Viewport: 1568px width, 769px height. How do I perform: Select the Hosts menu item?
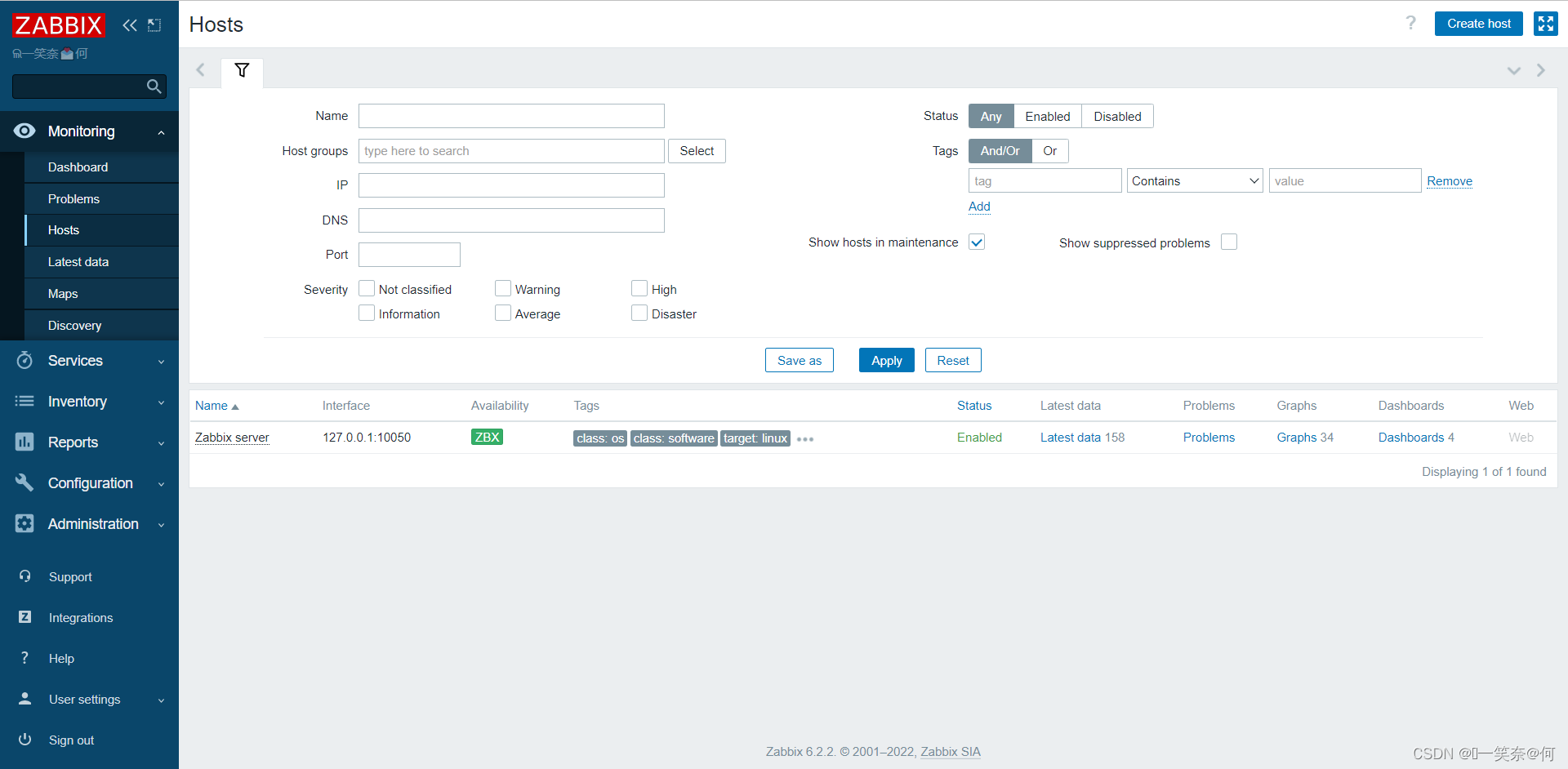click(102, 229)
